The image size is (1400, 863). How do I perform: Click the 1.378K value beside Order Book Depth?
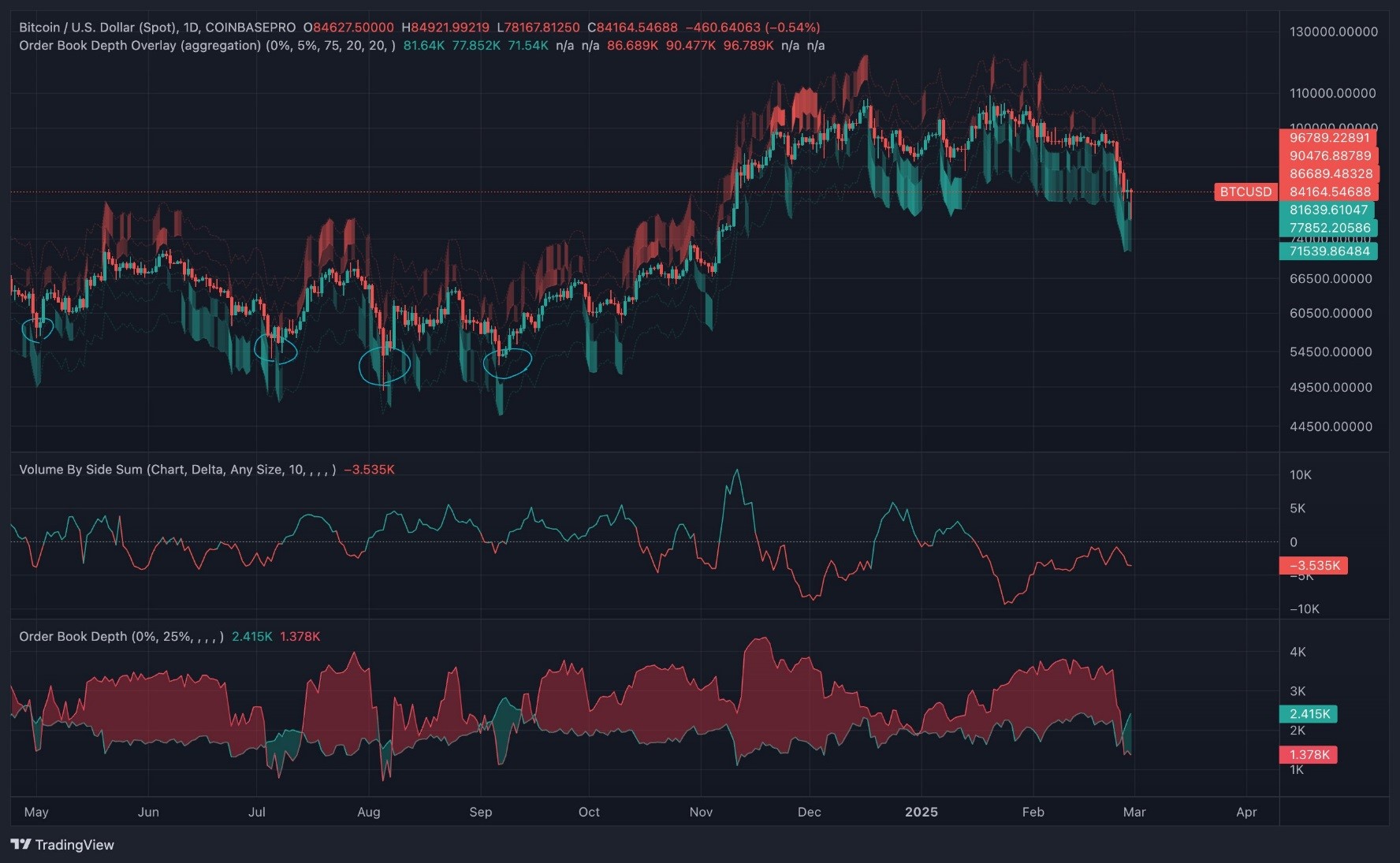300,636
